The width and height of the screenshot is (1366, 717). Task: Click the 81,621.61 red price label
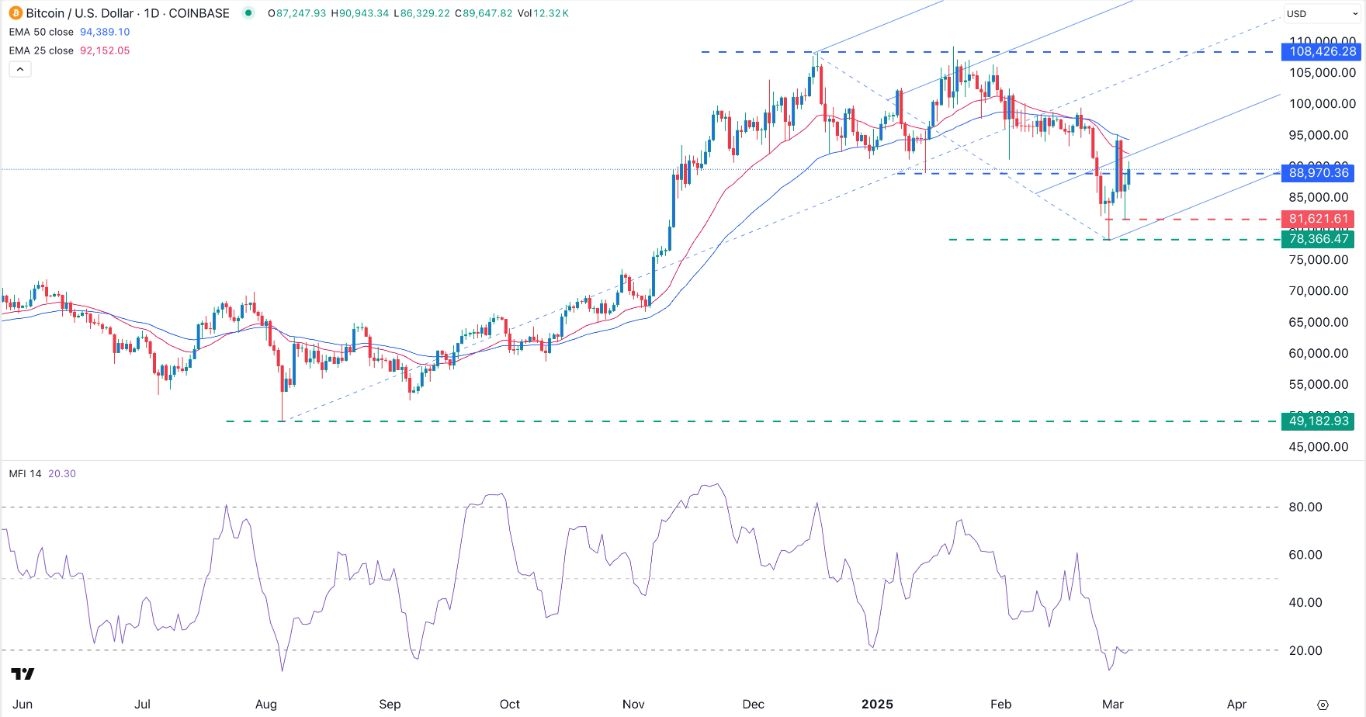[x=1320, y=219]
